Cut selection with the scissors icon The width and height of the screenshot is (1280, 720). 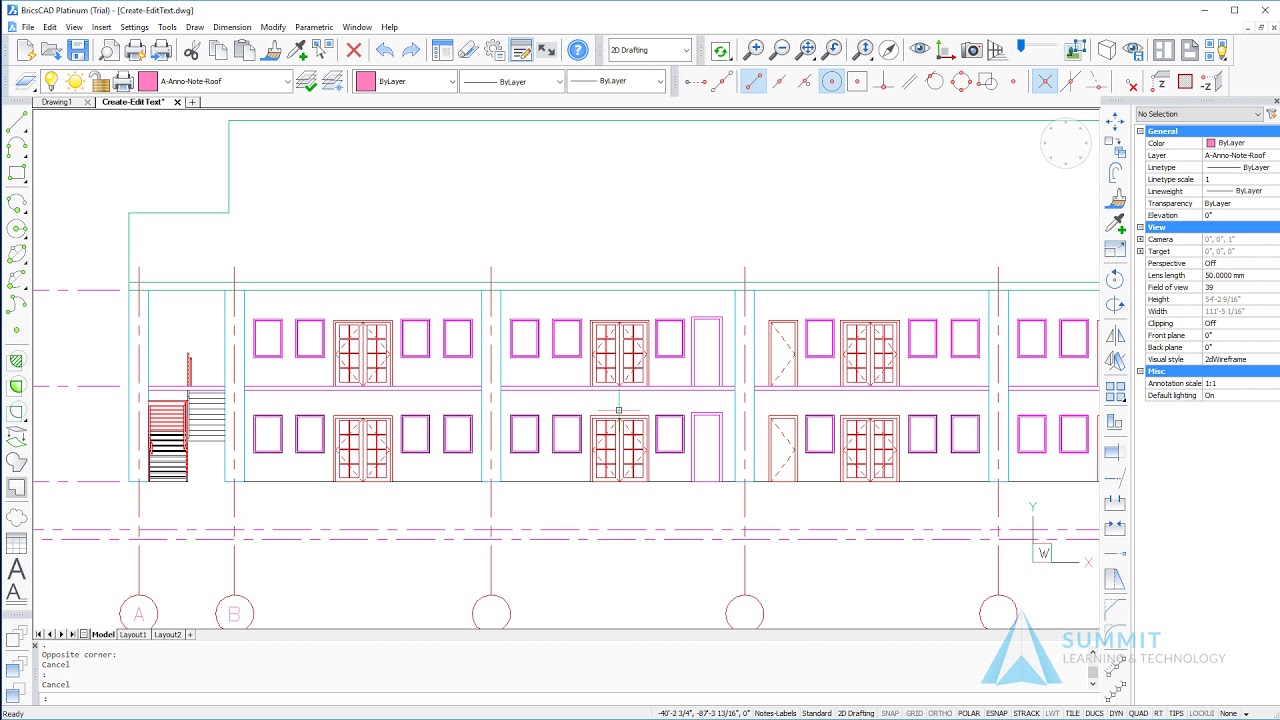pos(192,50)
